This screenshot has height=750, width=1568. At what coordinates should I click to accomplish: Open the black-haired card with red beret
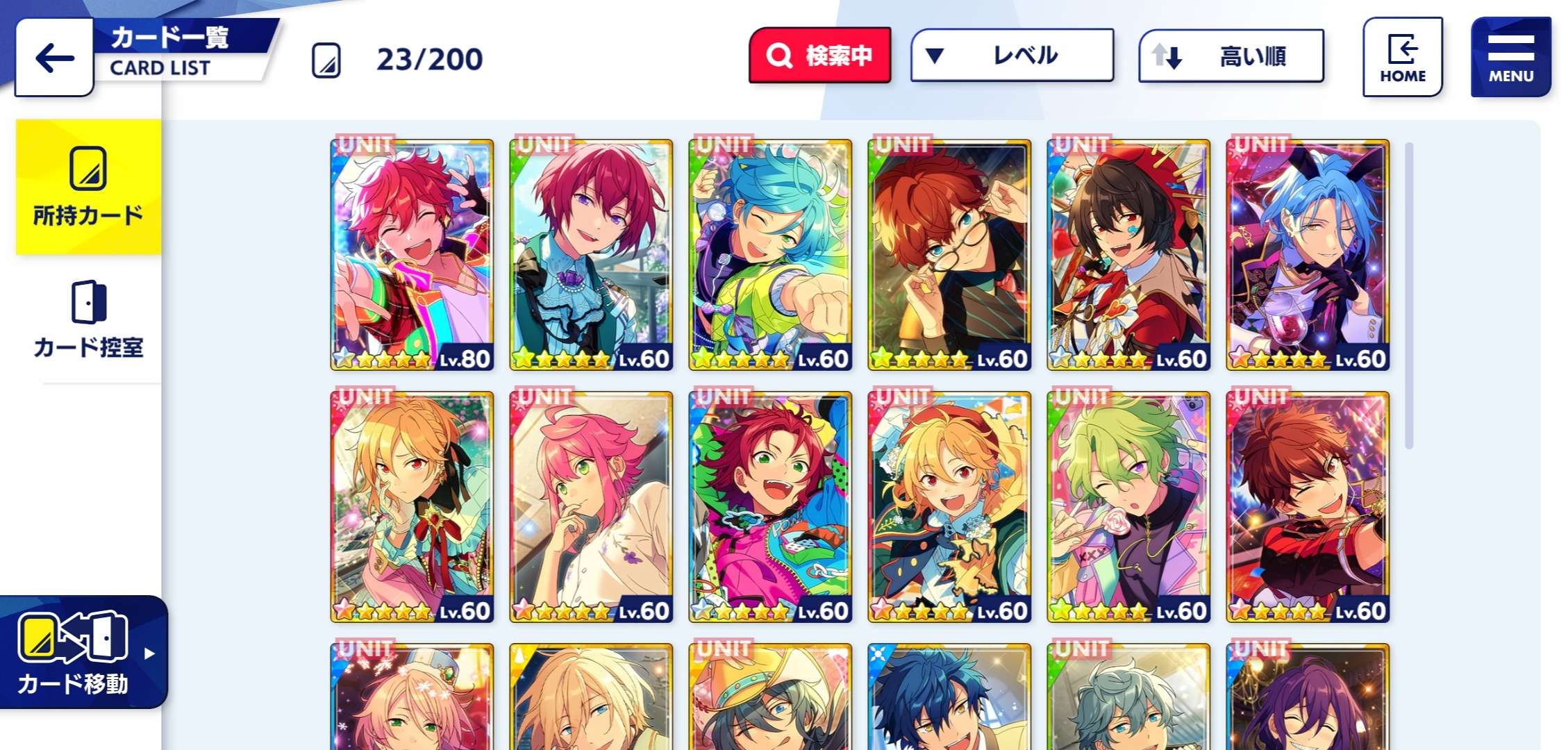tap(1128, 254)
